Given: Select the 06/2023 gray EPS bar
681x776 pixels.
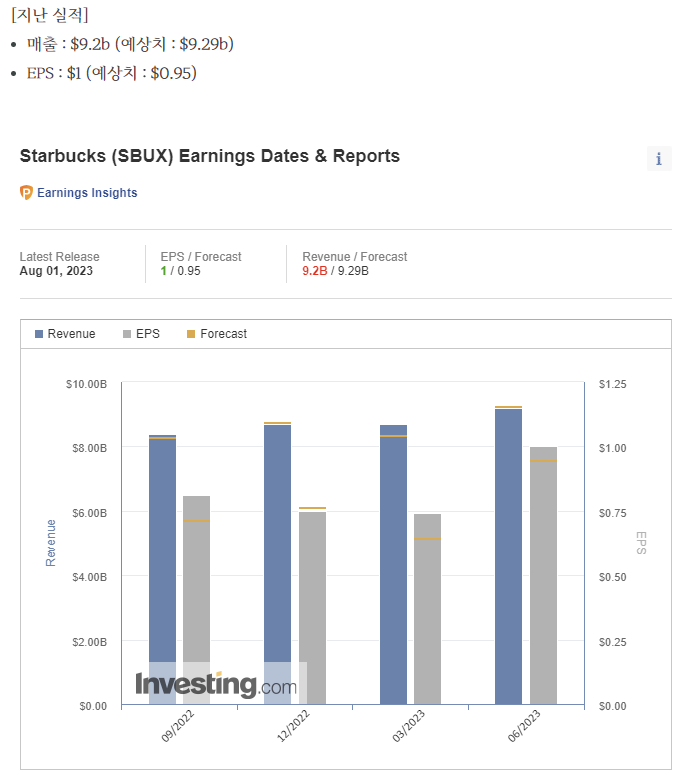Looking at the screenshot, I should (543, 576).
